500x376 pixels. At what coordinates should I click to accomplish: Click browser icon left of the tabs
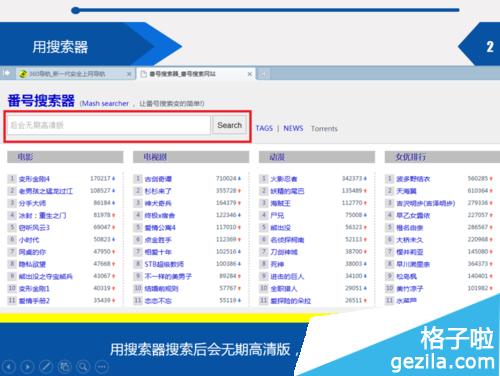pyautogui.click(x=7, y=73)
